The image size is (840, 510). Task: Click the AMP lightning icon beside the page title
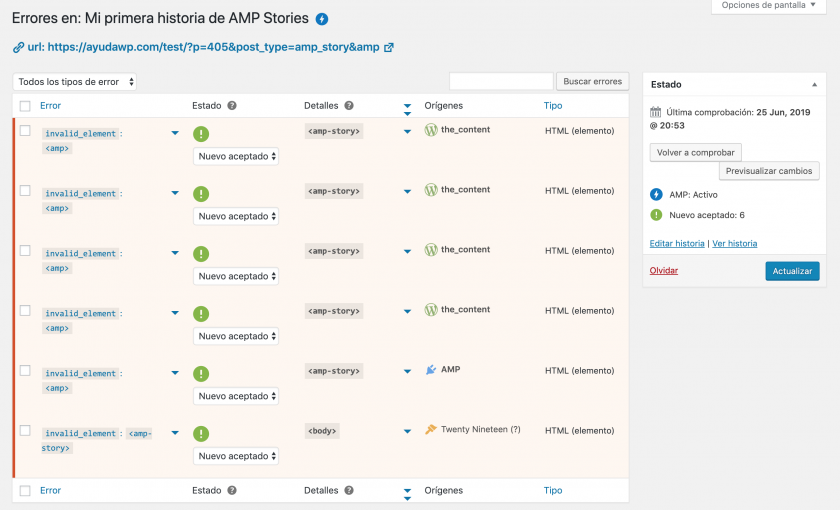click(x=321, y=19)
